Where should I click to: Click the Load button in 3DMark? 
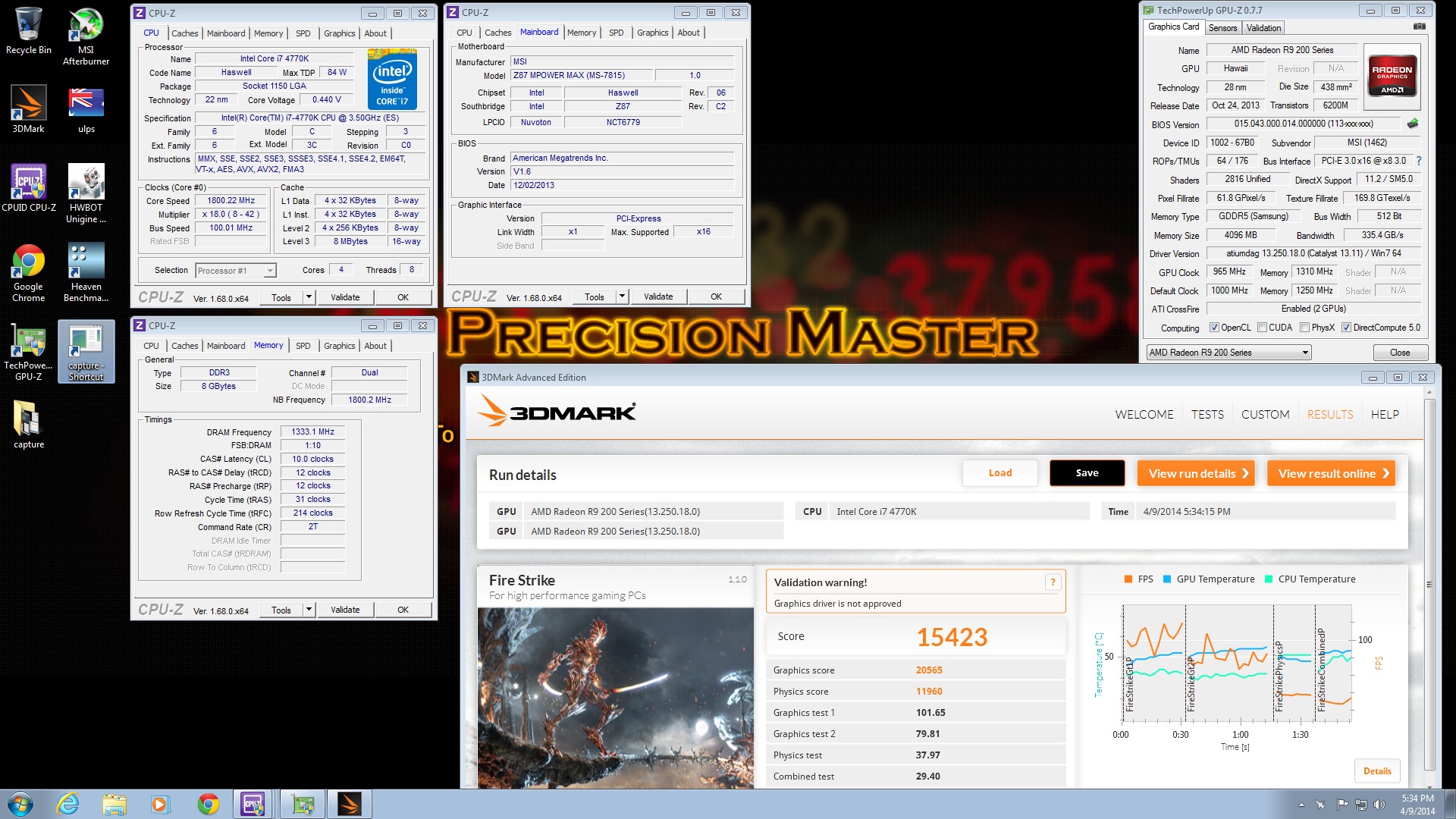pos(1000,473)
